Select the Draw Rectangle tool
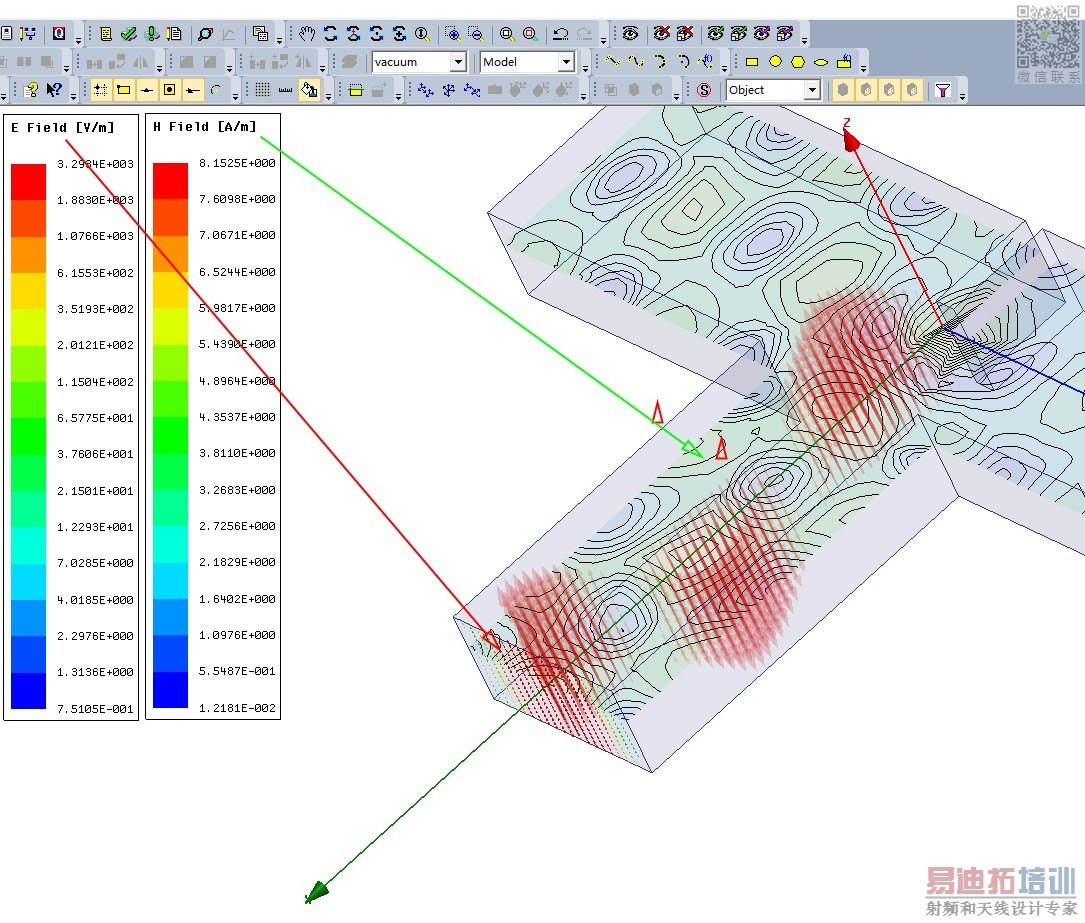This screenshot has width=1085, height=923. pos(752,61)
